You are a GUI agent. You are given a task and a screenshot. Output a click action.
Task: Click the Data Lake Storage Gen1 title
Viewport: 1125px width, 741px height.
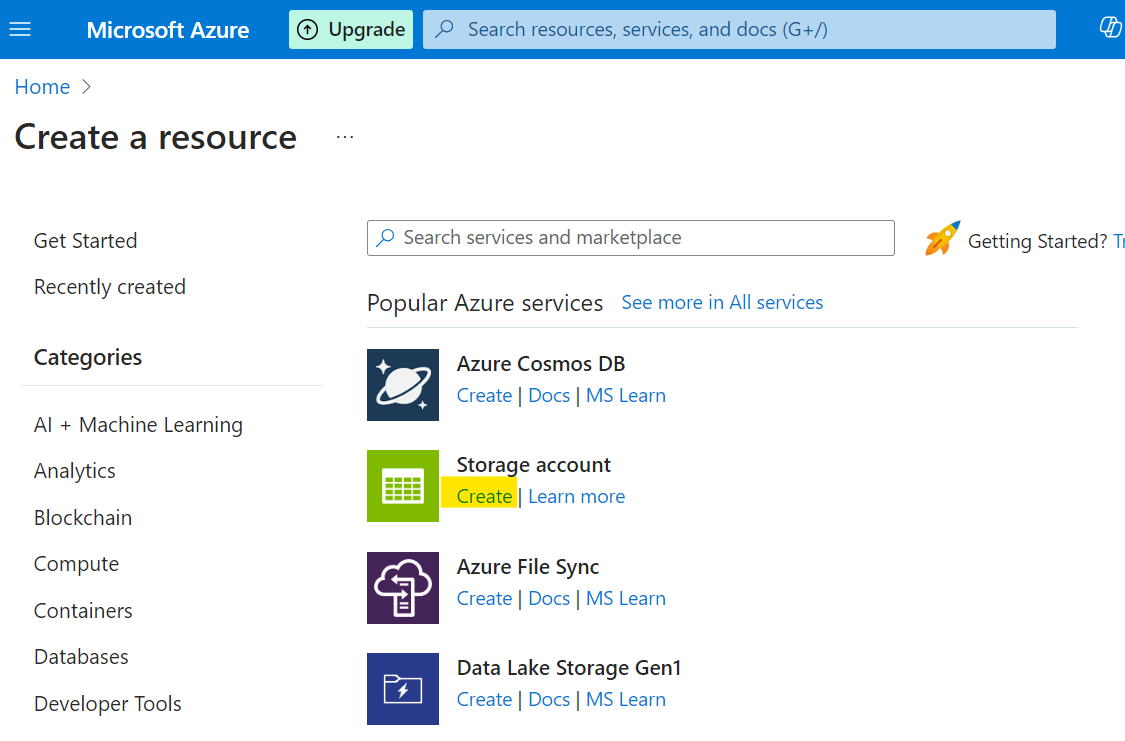(569, 668)
